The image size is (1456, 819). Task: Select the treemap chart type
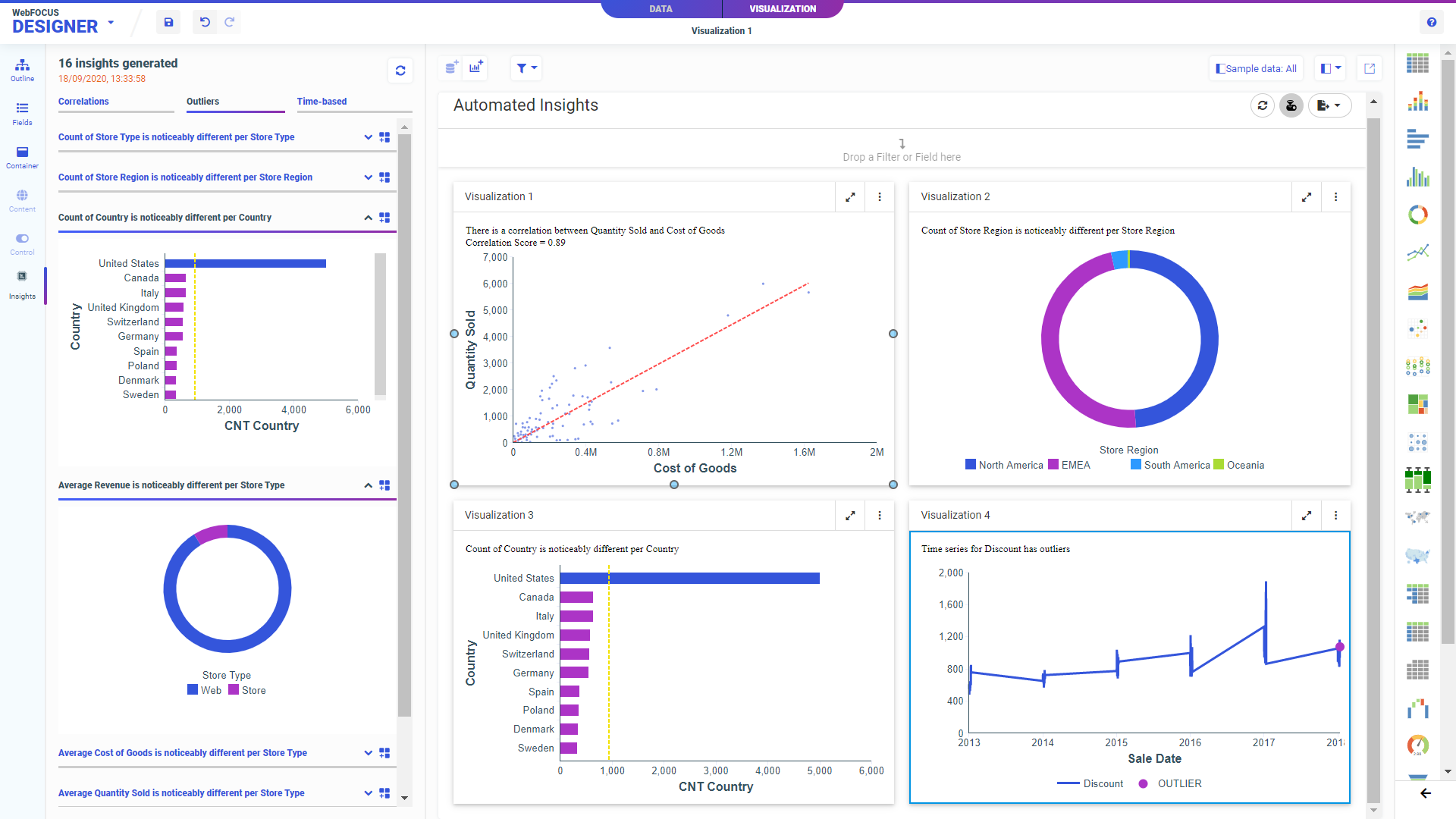click(x=1417, y=403)
